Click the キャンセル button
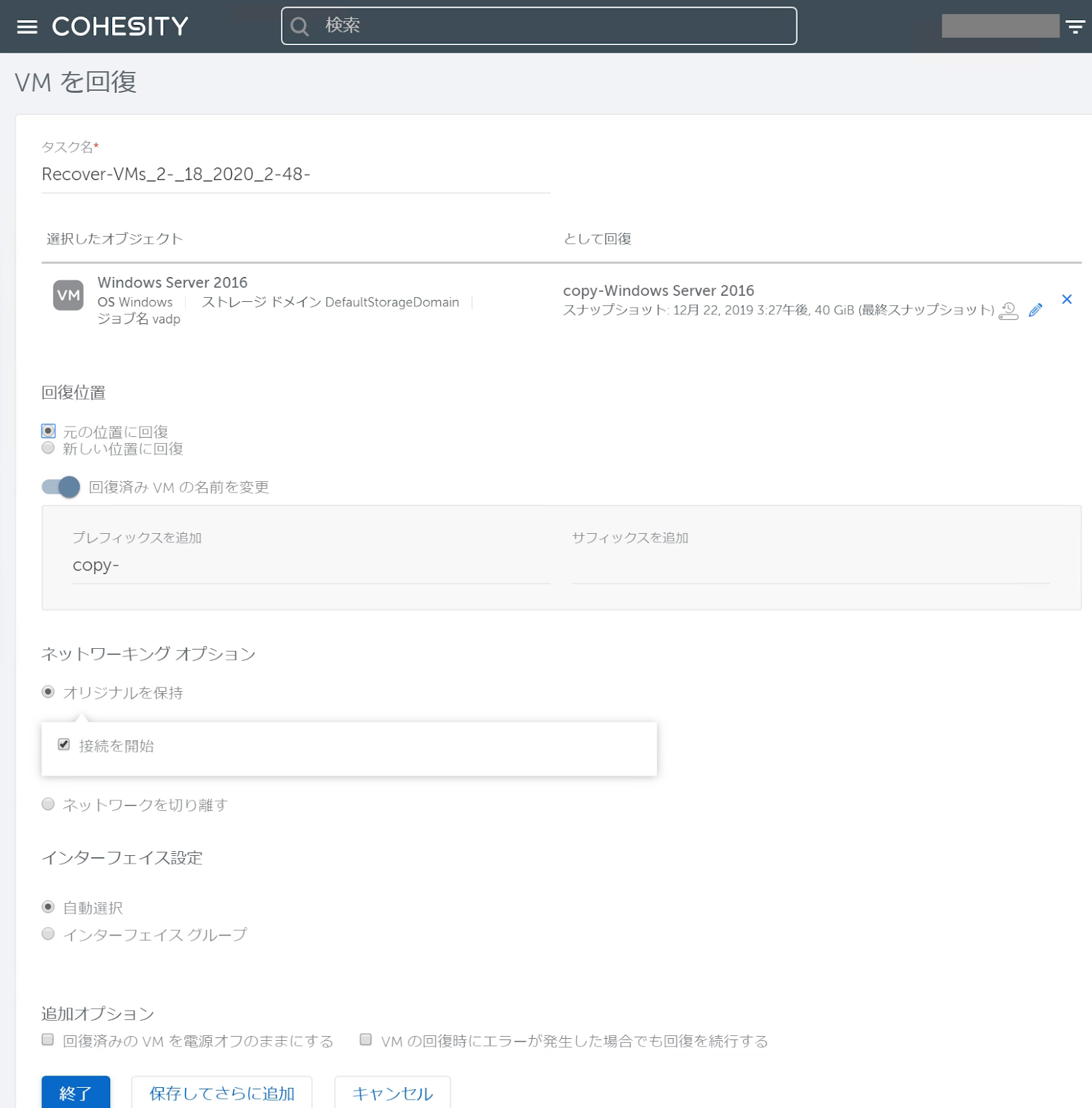 [393, 1093]
